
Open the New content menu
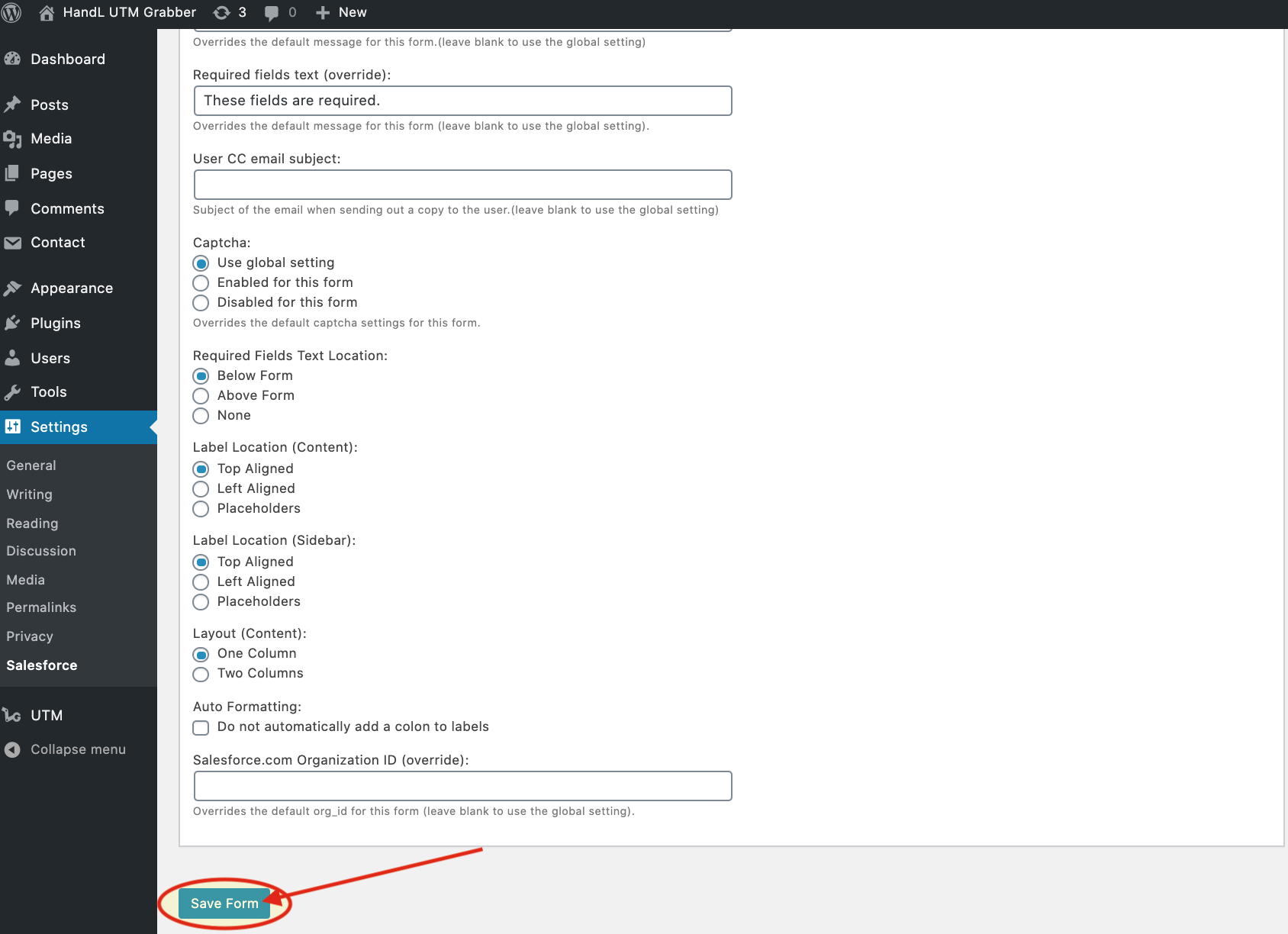(342, 13)
